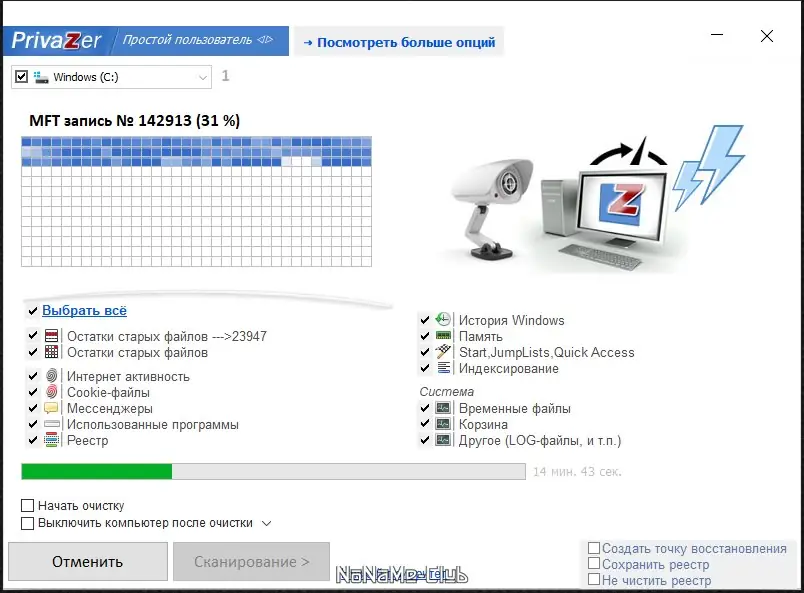Click the PrivaZer logo
Image resolution: width=804 pixels, height=593 pixels.
[x=56, y=41]
